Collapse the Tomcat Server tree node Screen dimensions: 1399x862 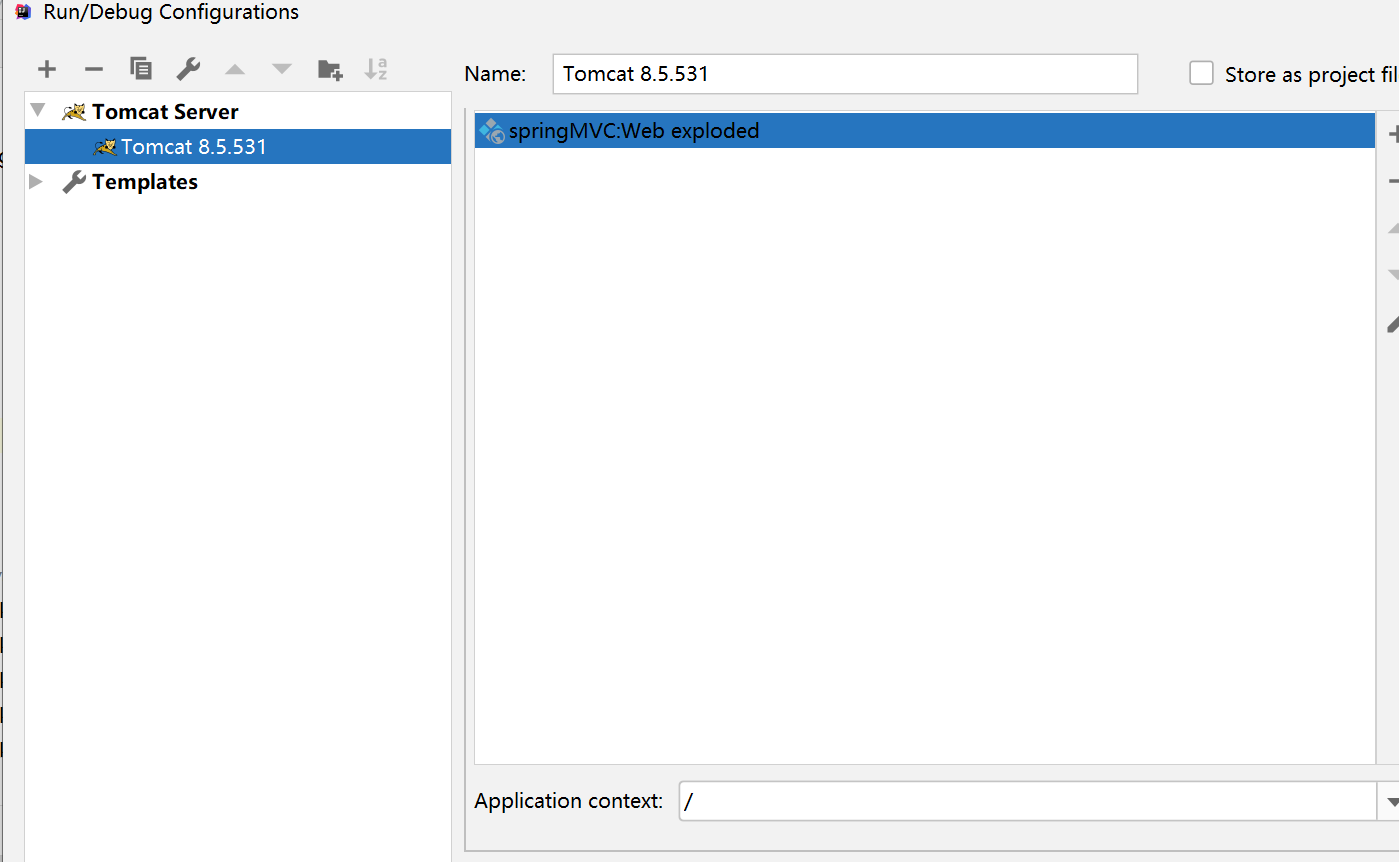(38, 110)
